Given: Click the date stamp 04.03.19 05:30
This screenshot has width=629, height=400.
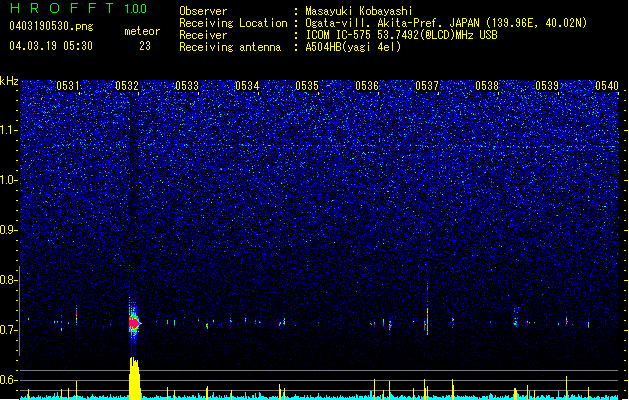Looking at the screenshot, I should [51, 46].
